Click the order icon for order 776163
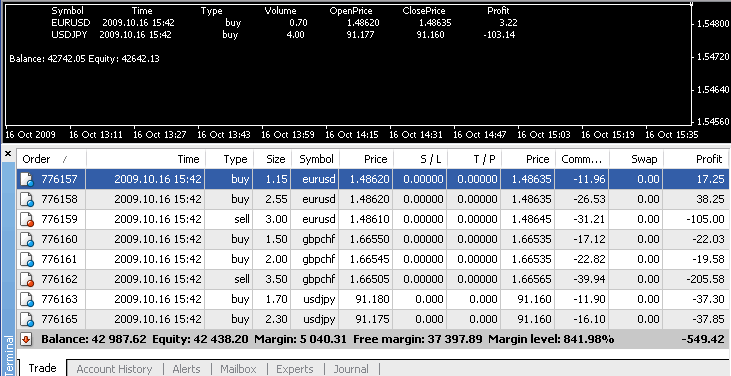 click(x=27, y=300)
